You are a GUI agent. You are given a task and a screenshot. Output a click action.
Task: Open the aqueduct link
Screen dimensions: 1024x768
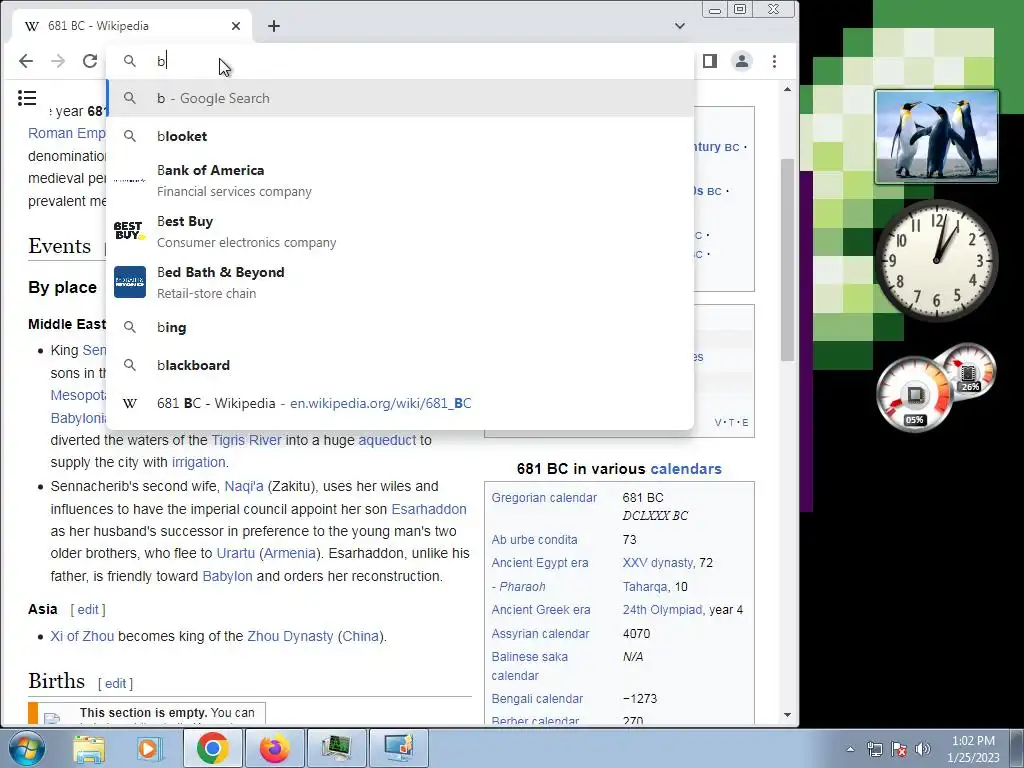pyautogui.click(x=387, y=440)
